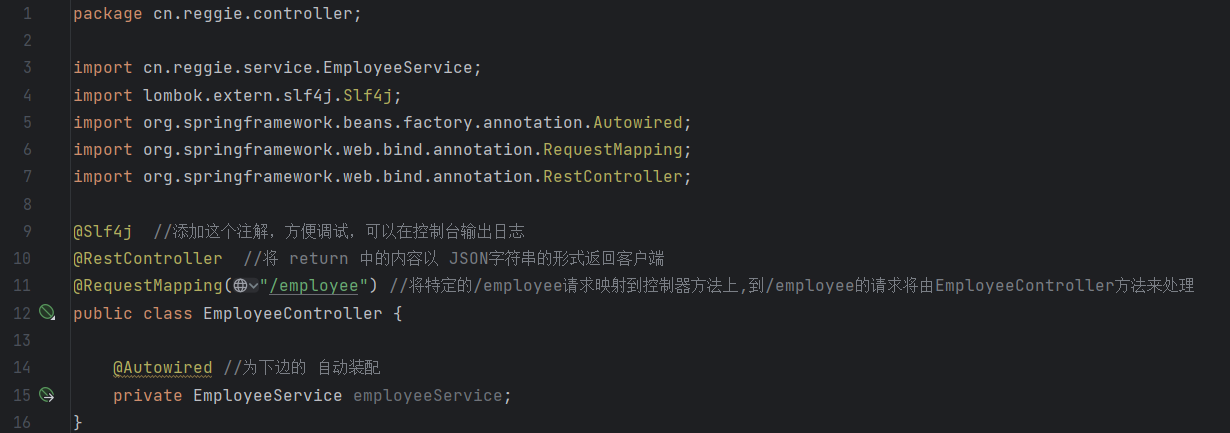Click the globe URL icon in @RequestMapping

pyautogui.click(x=240, y=286)
